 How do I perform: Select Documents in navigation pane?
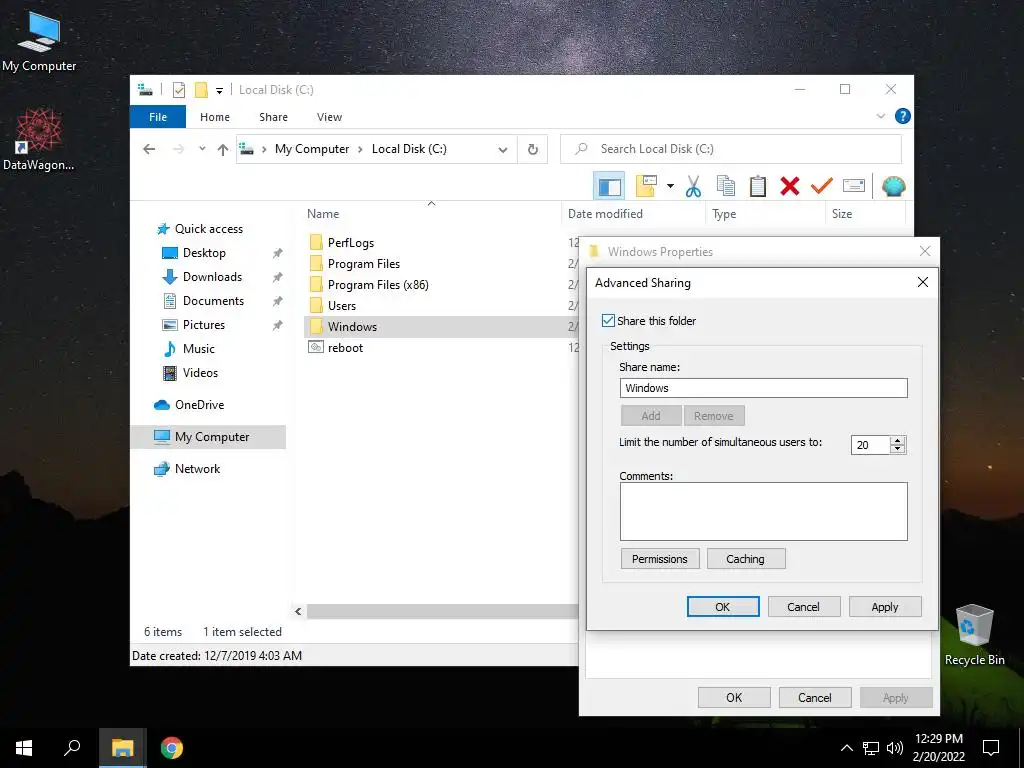coord(213,301)
